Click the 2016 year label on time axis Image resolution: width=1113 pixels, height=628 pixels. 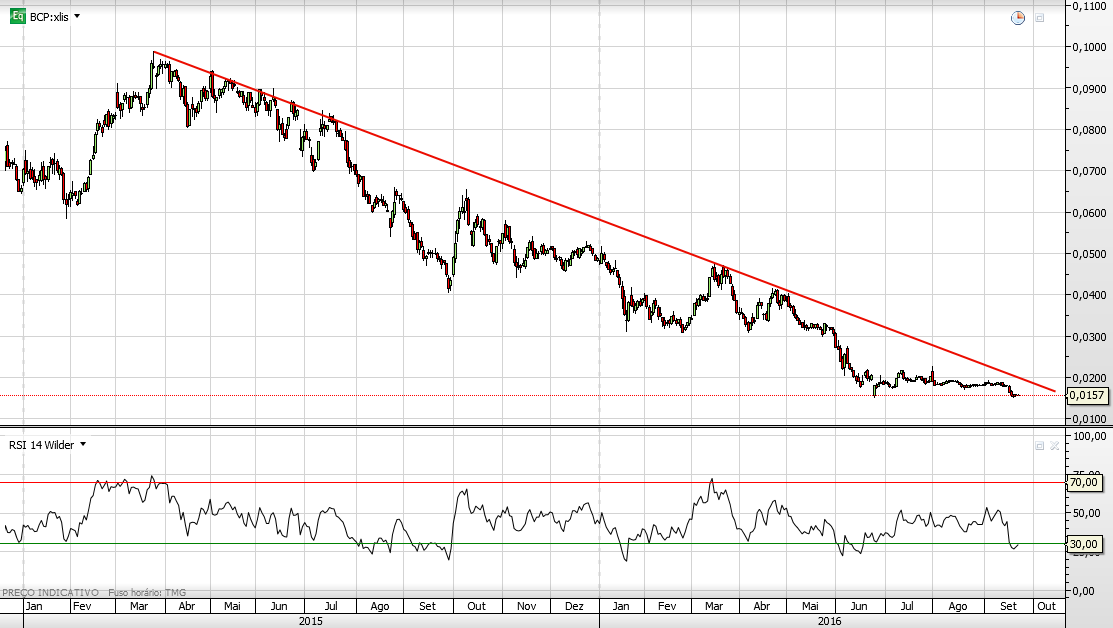(829, 621)
